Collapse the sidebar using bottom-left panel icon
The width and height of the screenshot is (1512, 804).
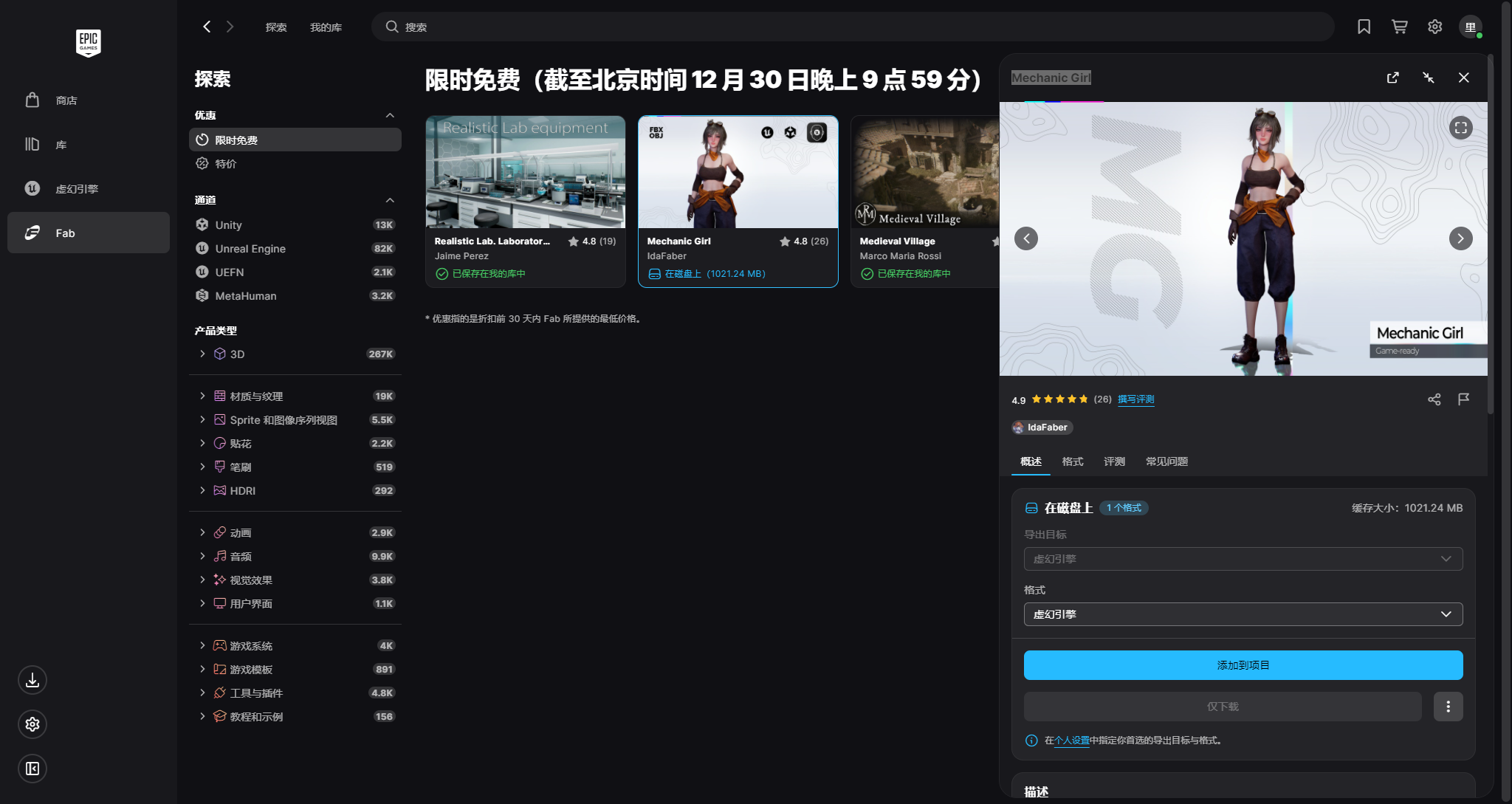32,769
